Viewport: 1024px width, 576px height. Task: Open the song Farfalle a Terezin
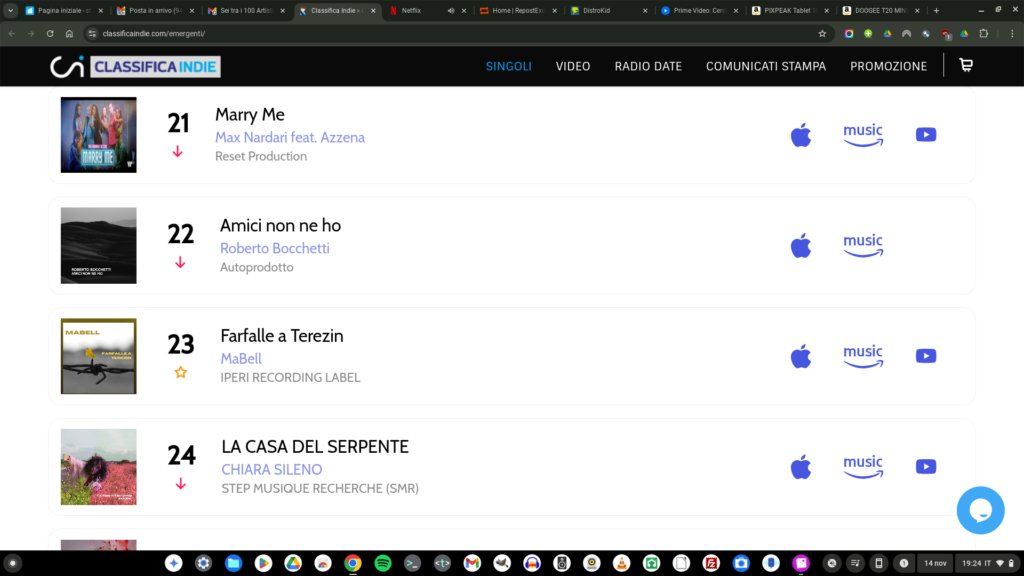pos(281,336)
